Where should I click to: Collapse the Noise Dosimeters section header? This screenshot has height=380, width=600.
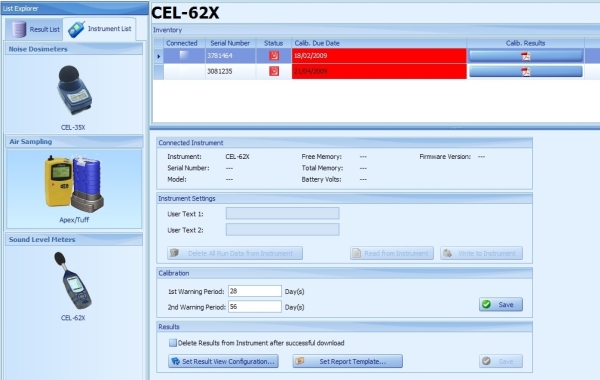coord(74,49)
